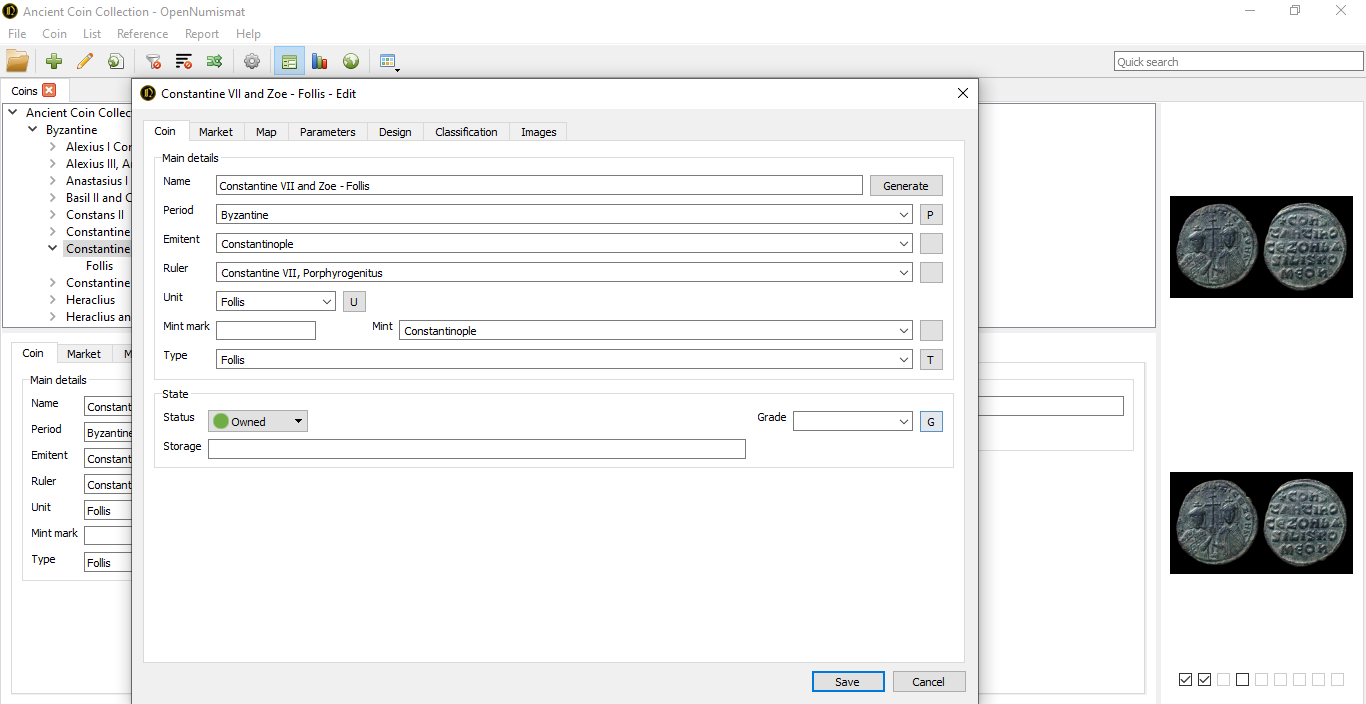Toggle the detail card view toolbar icon

point(289,61)
